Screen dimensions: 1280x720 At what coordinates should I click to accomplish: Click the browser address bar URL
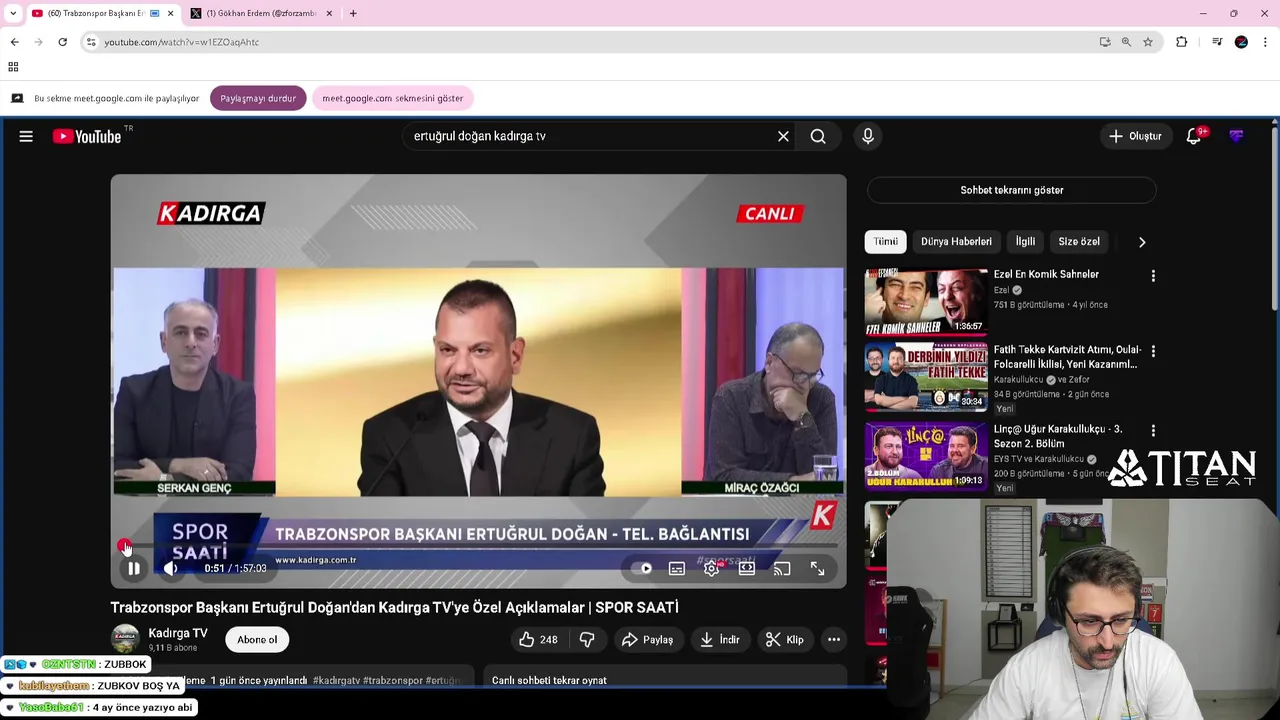point(182,42)
